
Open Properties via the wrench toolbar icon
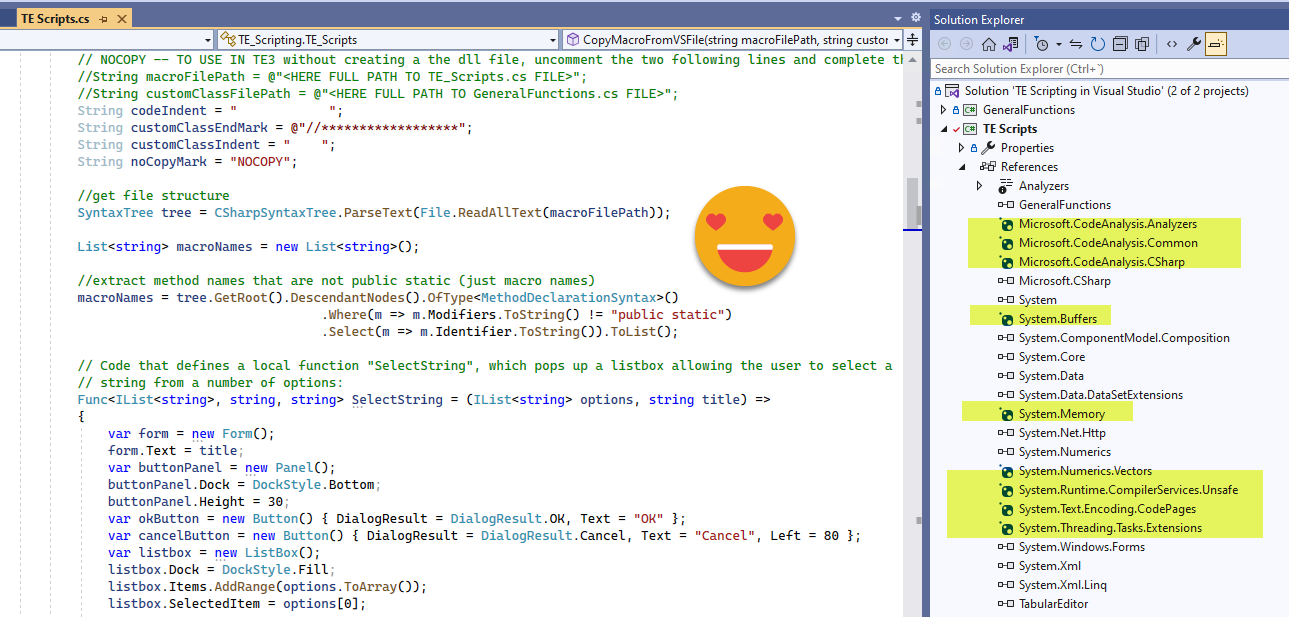(x=1193, y=43)
